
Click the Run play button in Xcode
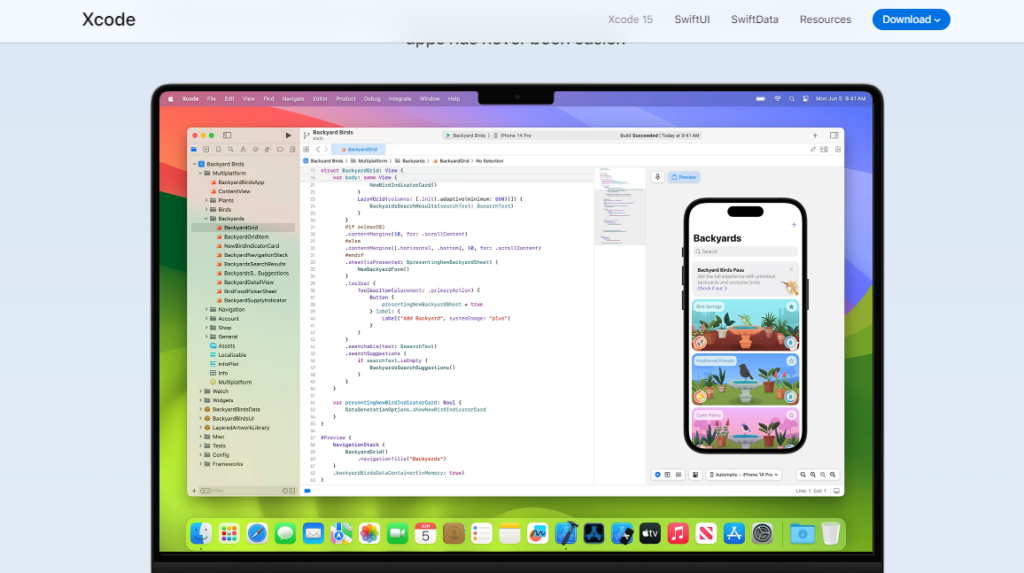(x=288, y=135)
